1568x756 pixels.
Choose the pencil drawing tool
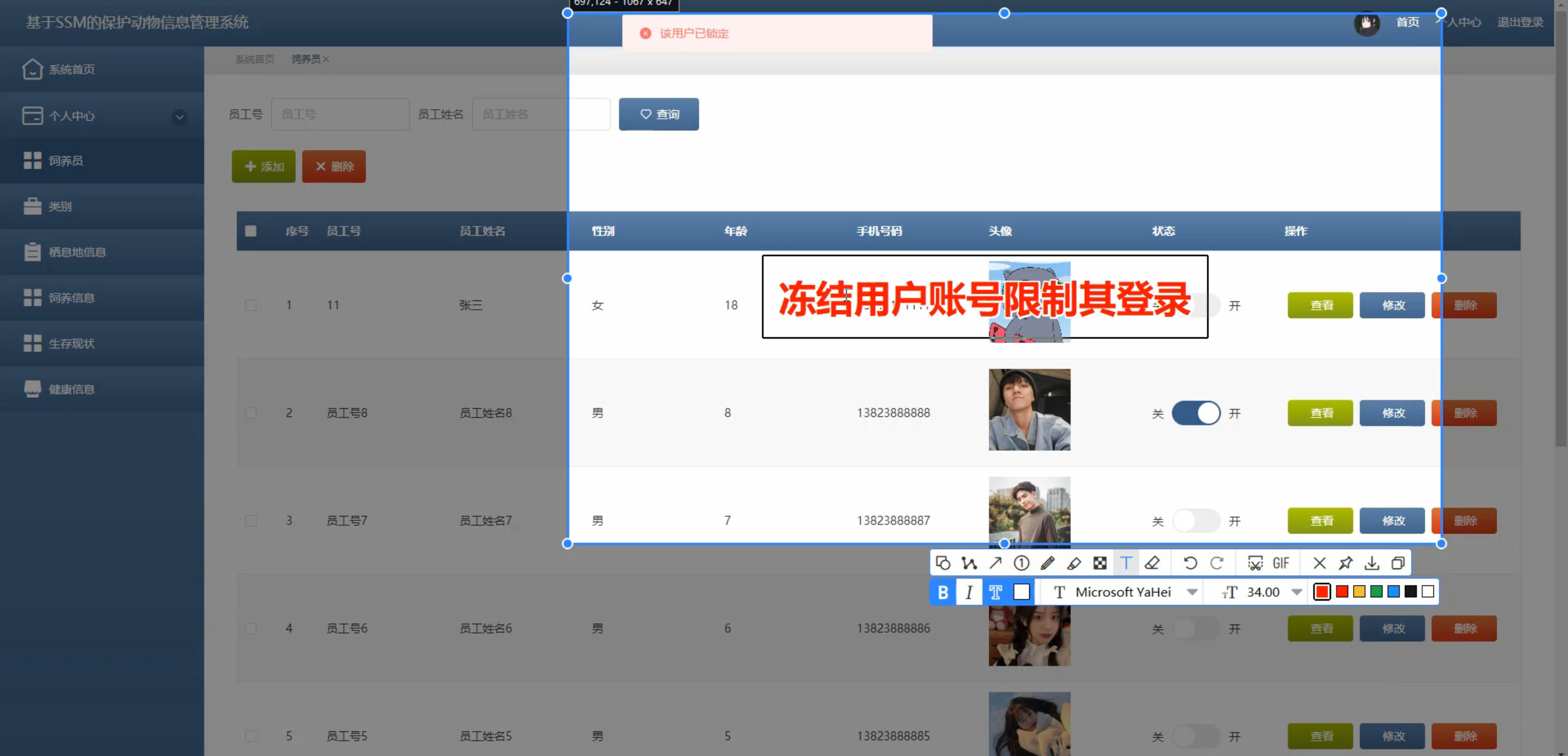point(1047,563)
